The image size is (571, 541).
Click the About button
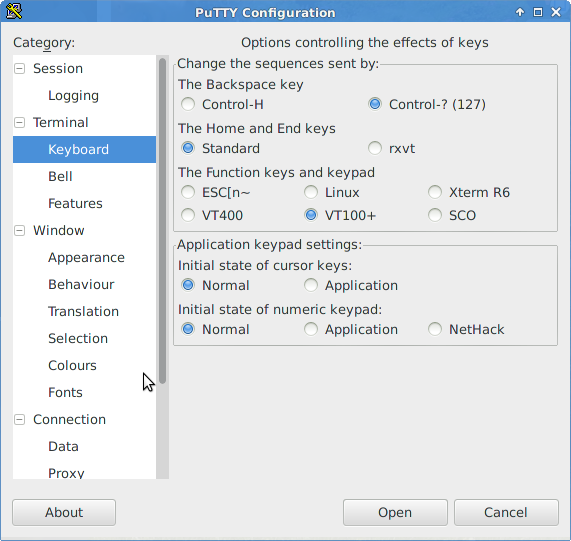64,512
